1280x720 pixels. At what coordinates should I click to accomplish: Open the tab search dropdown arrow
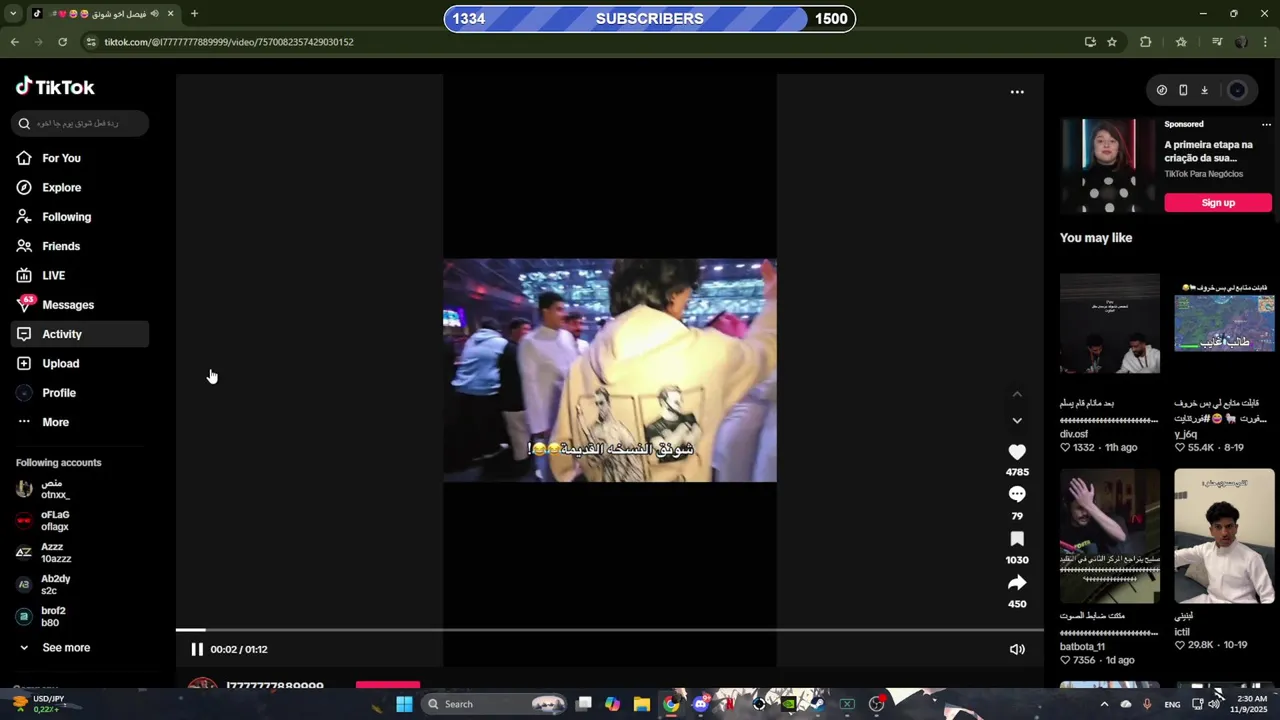click(x=13, y=14)
